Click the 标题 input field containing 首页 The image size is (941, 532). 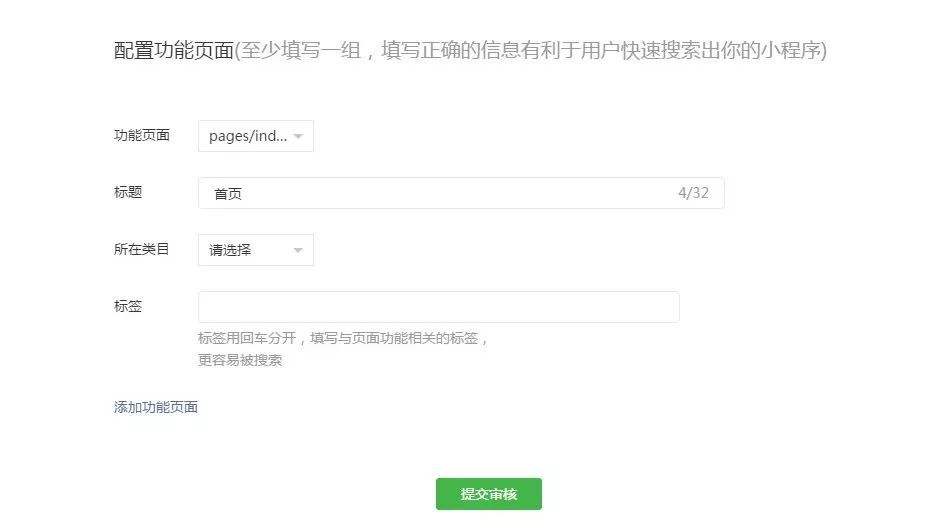(461, 193)
